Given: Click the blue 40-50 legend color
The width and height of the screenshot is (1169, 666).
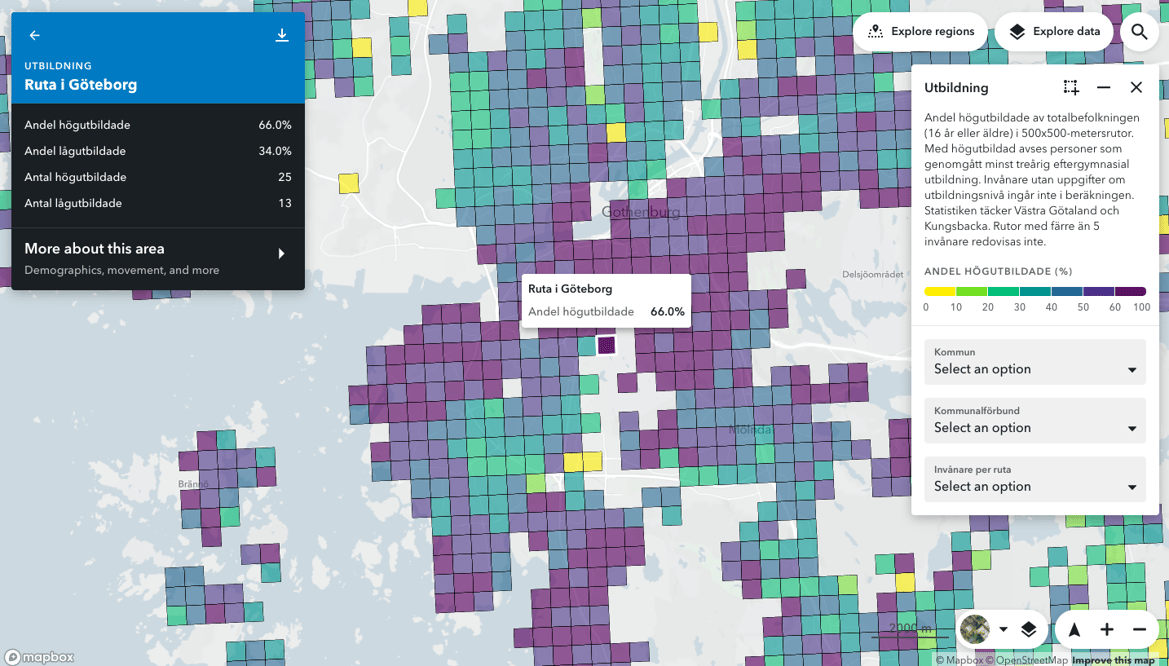Looking at the screenshot, I should (x=1067, y=292).
